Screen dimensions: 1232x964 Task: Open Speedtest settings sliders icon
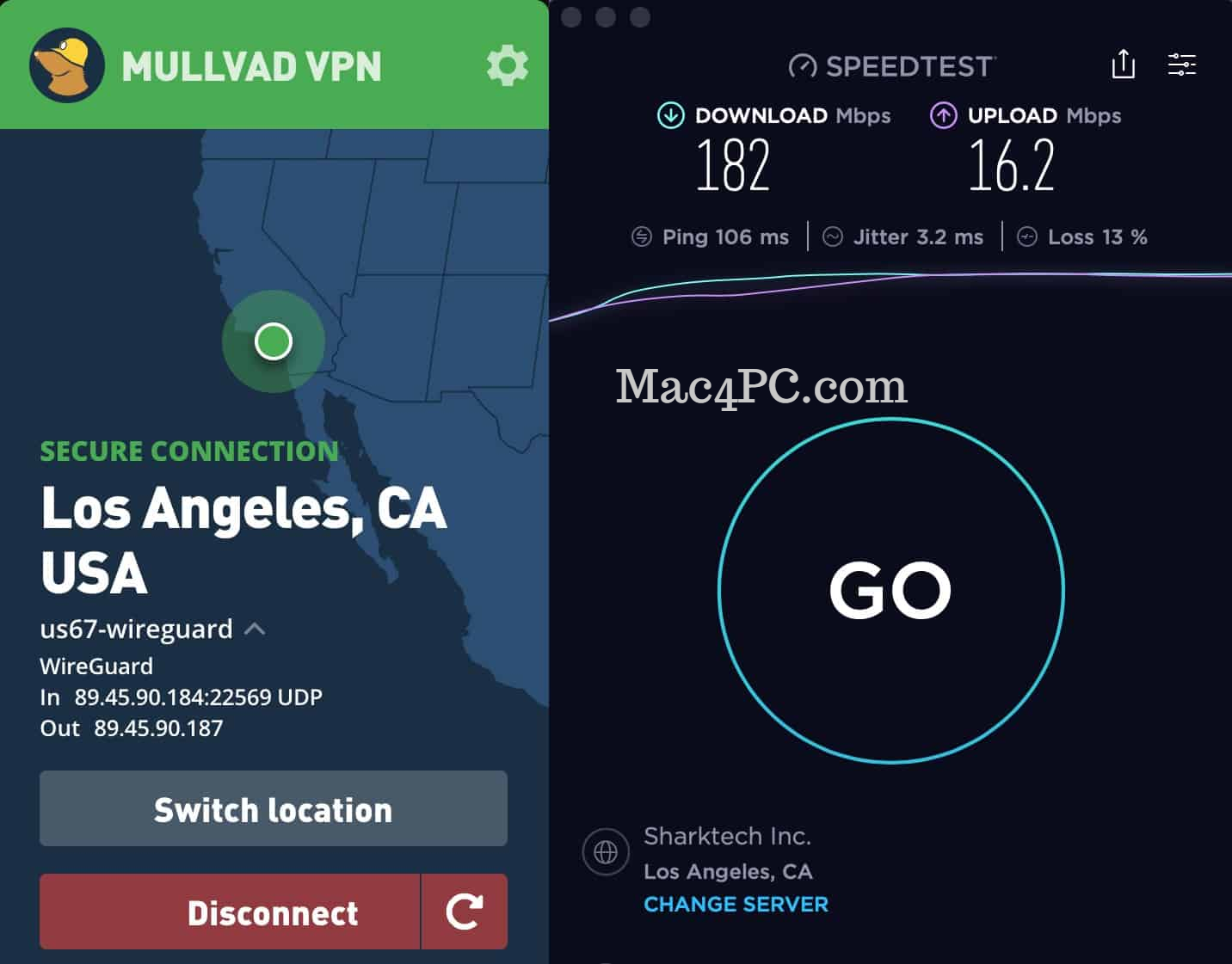pyautogui.click(x=1182, y=64)
